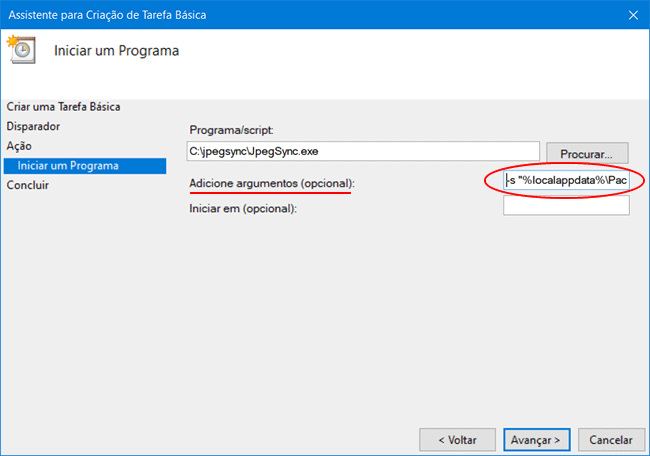The height and width of the screenshot is (456, 650).
Task: Go to the Disparador step in sidebar
Action: (34, 127)
